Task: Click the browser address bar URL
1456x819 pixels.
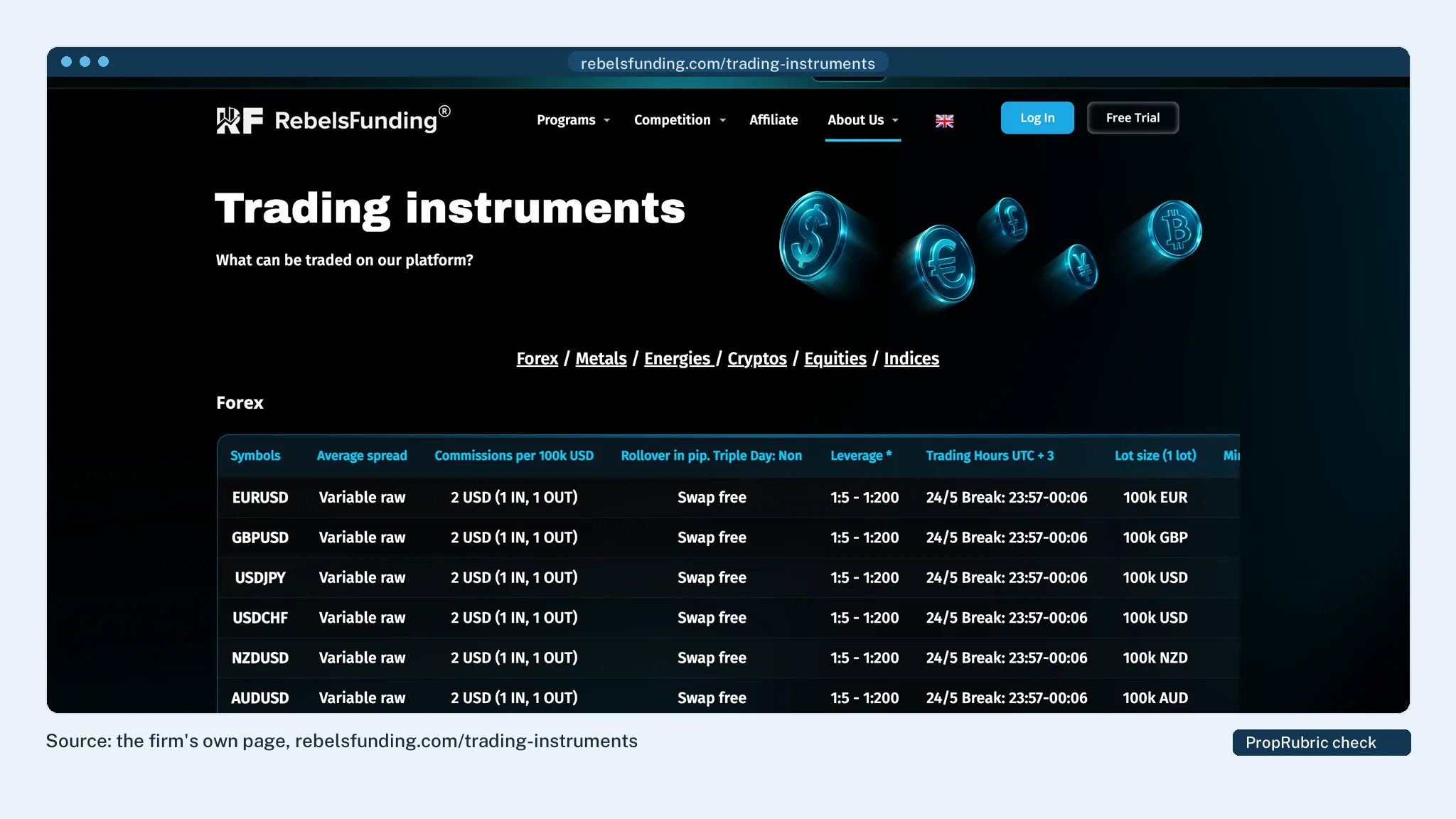Action: [727, 63]
